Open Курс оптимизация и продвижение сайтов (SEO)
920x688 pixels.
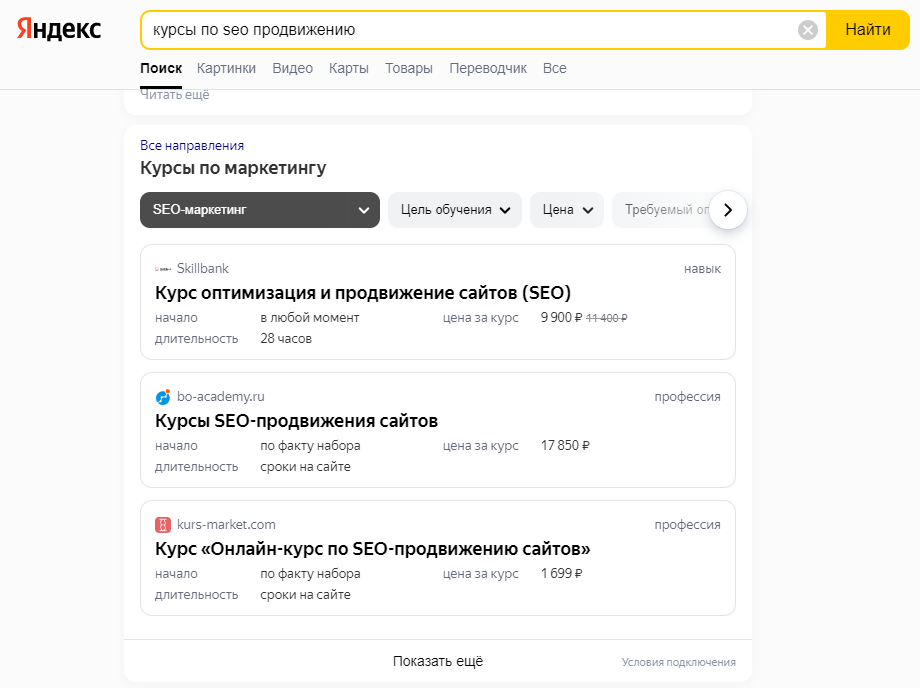[363, 293]
